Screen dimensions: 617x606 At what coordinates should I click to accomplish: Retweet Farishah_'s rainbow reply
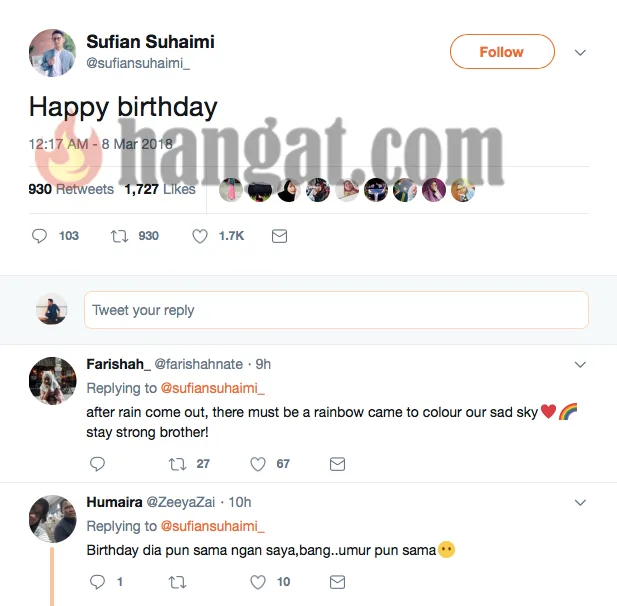177,464
